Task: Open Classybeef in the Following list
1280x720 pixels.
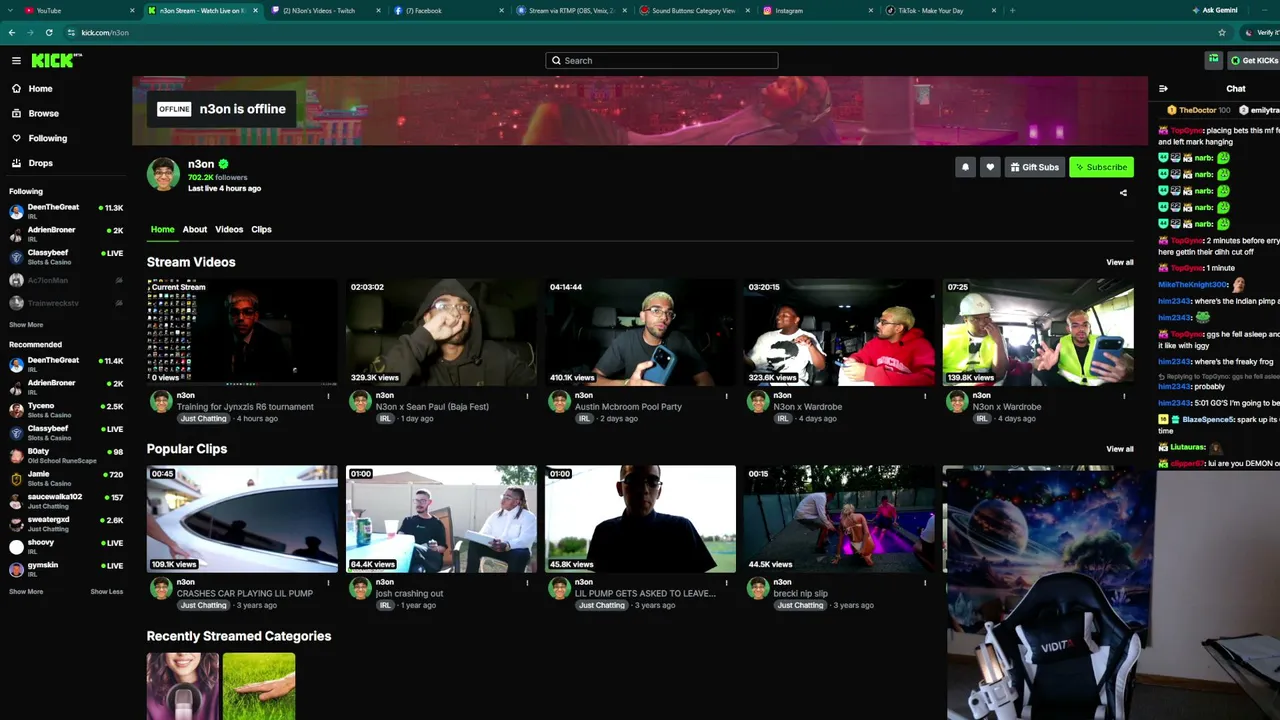Action: coord(66,257)
